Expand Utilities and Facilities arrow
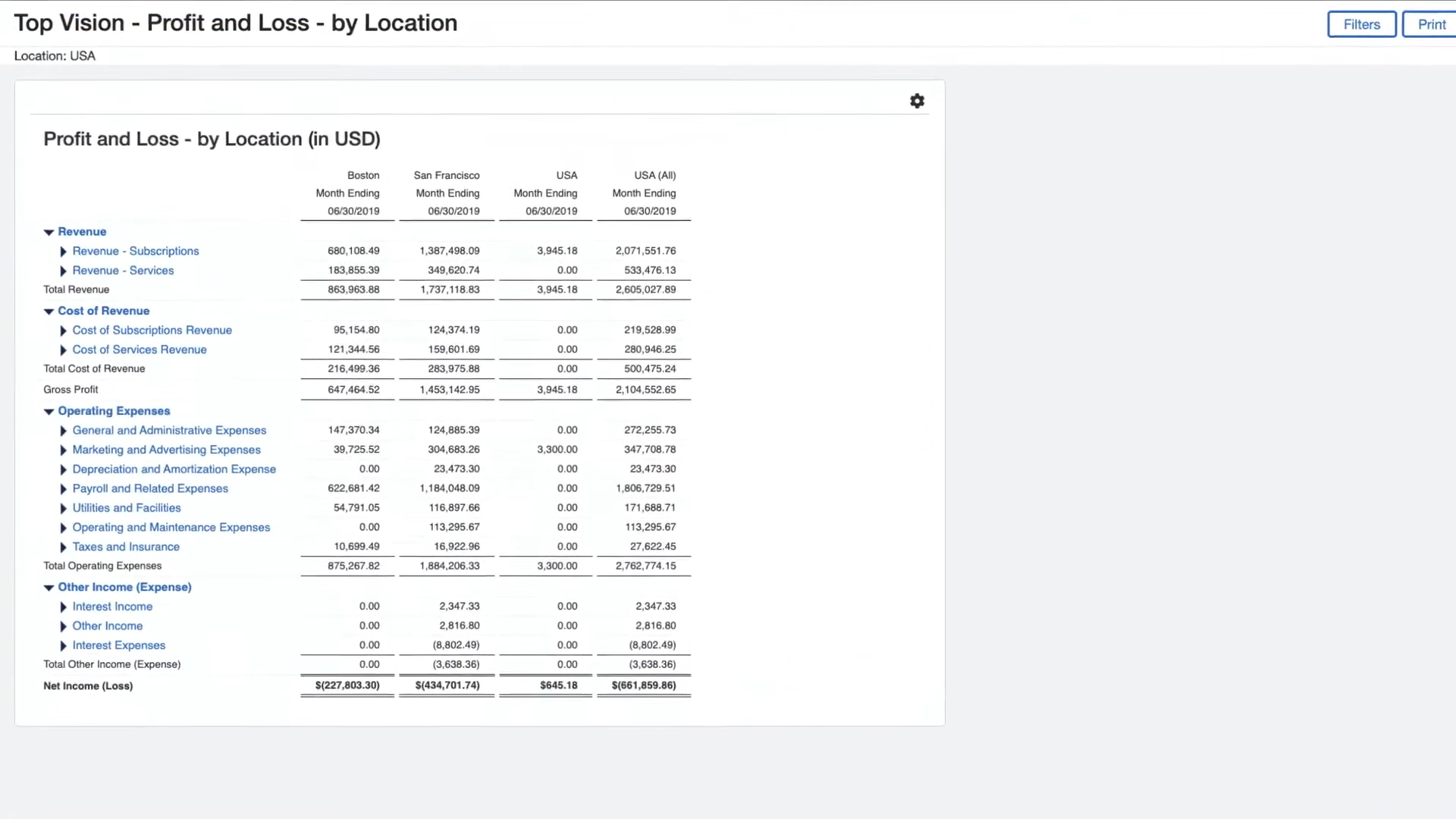The width and height of the screenshot is (1456, 819). (64, 508)
